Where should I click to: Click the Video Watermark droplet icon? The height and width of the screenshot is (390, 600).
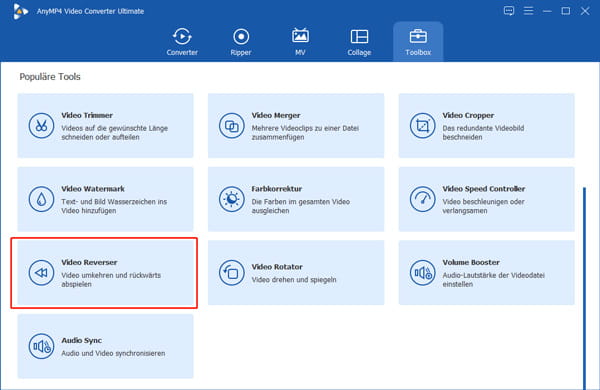tap(41, 199)
